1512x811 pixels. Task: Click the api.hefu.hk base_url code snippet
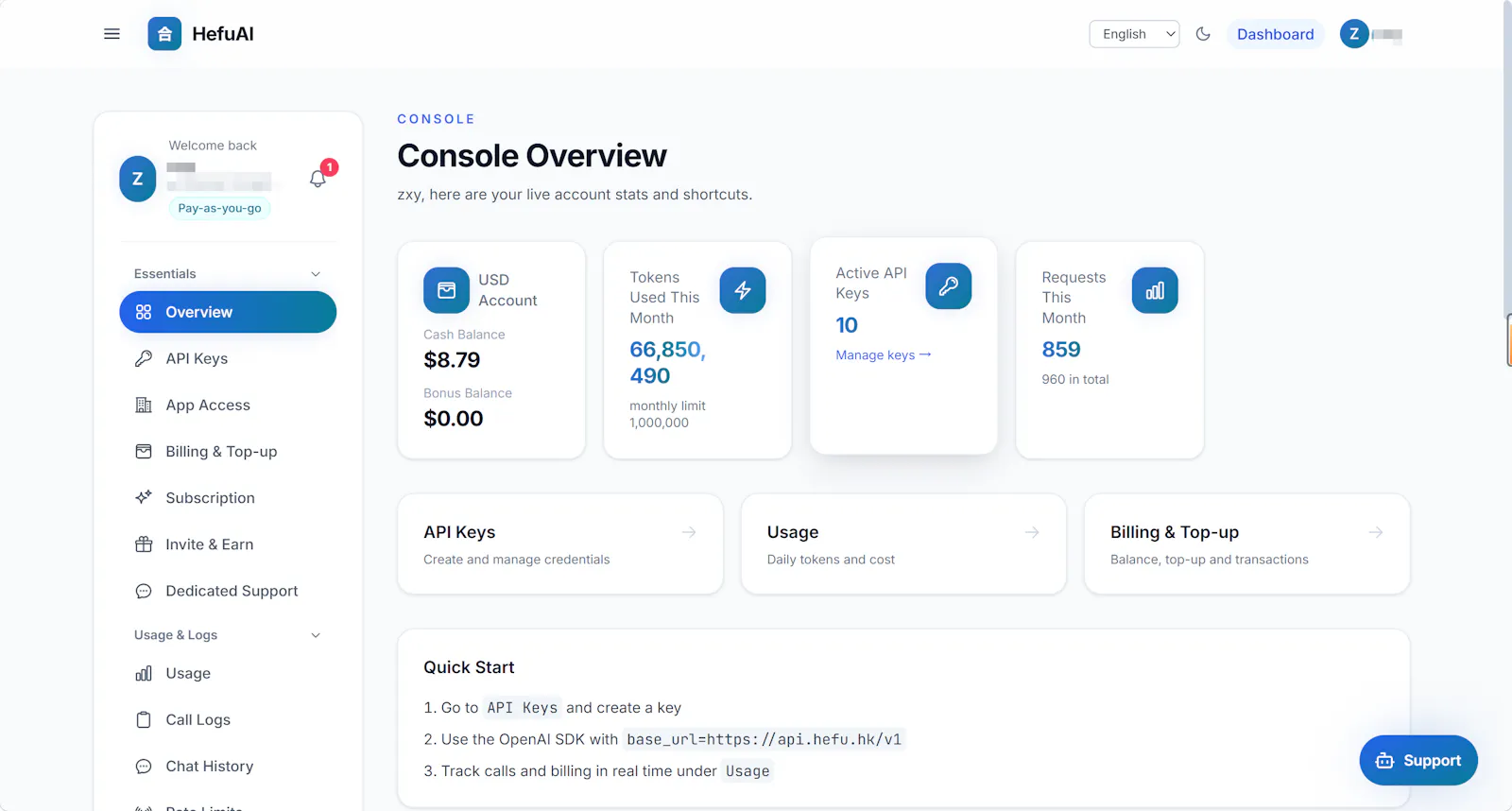pyautogui.click(x=765, y=739)
